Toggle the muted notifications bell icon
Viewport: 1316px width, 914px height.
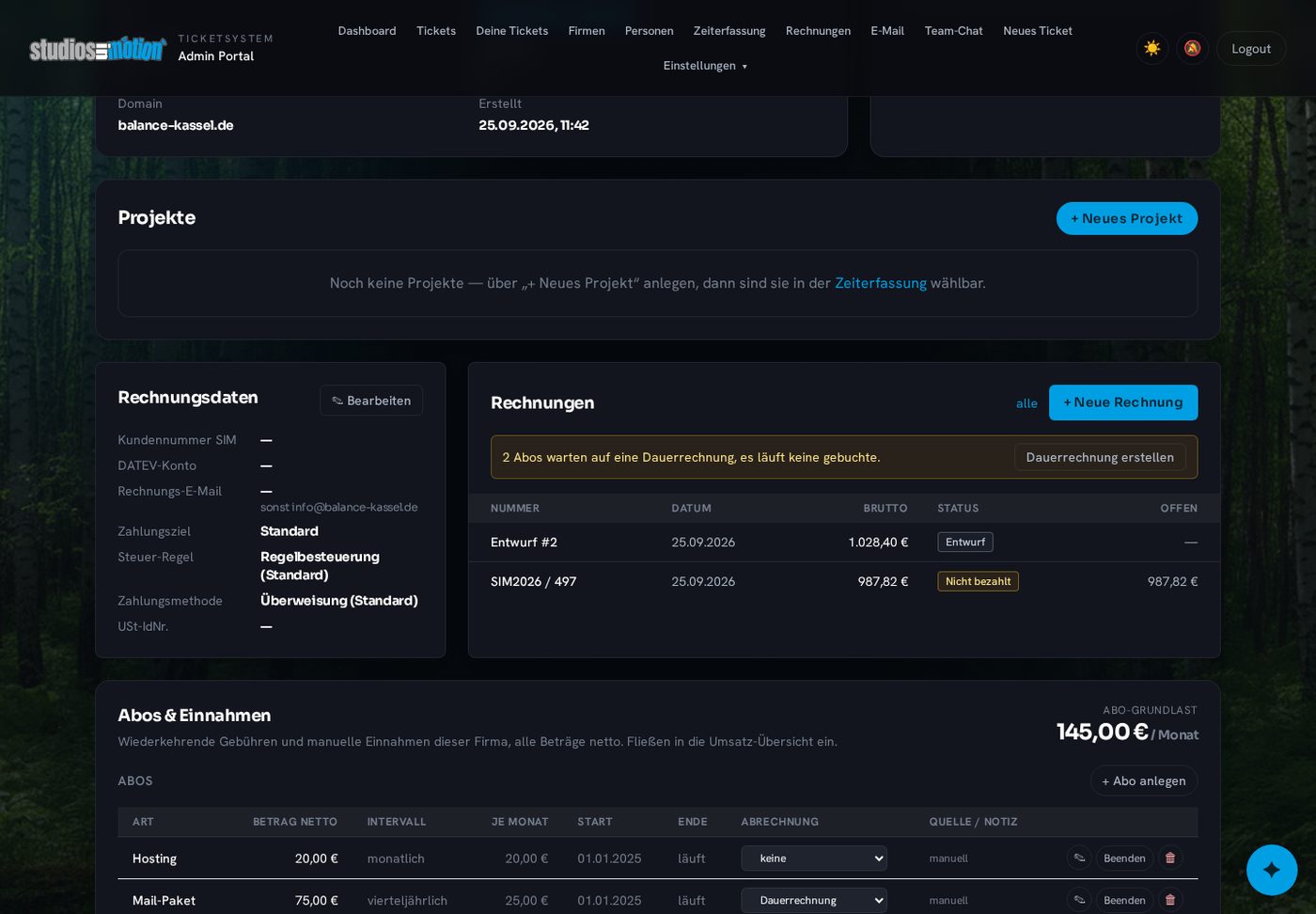(1192, 48)
